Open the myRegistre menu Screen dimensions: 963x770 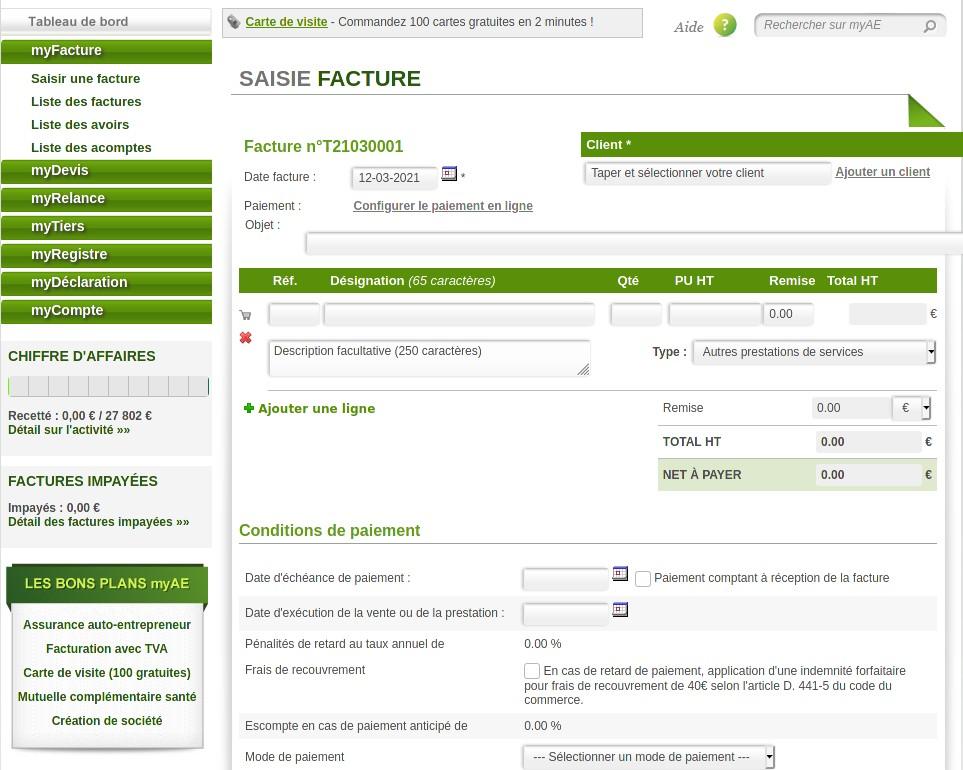click(106, 255)
